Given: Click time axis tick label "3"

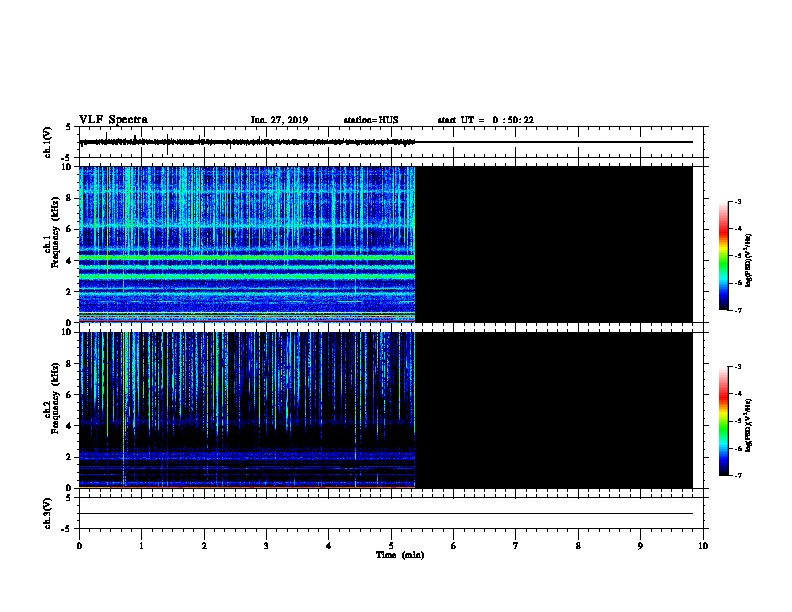Looking at the screenshot, I should (x=266, y=546).
